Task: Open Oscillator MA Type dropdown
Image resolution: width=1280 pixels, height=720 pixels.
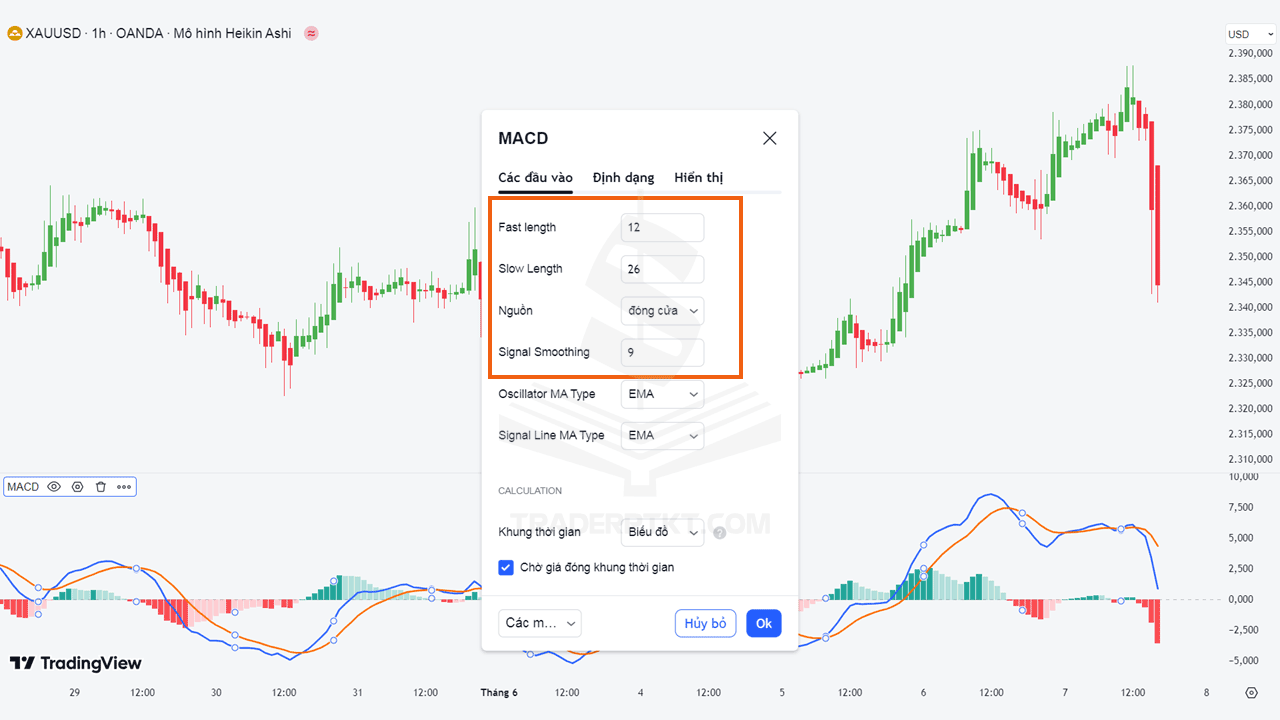Action: click(x=662, y=394)
